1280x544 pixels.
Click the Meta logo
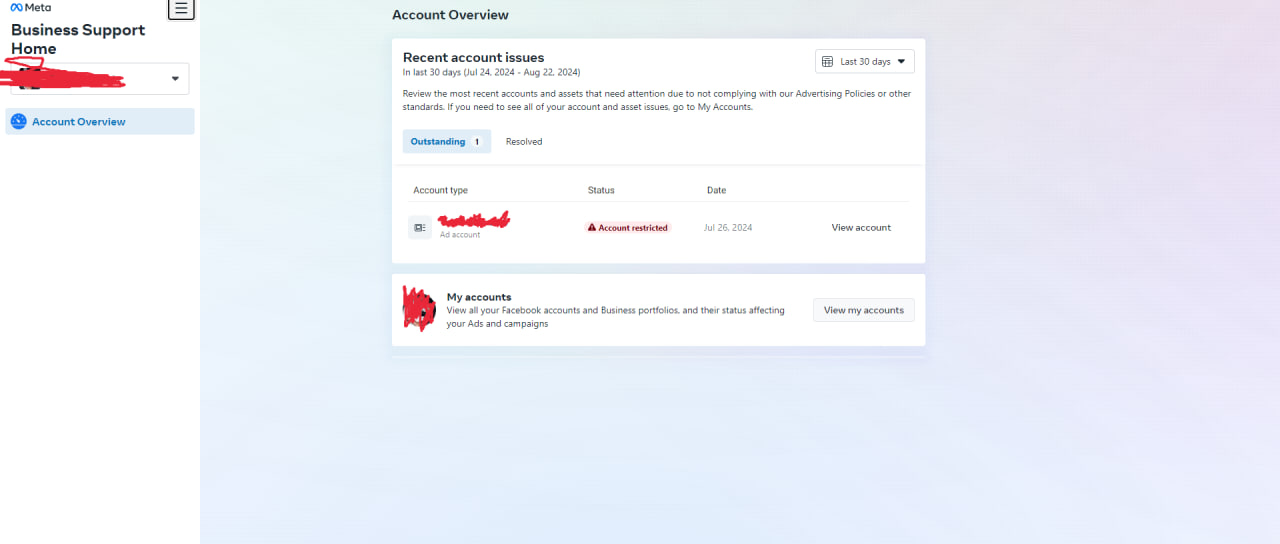(31, 7)
